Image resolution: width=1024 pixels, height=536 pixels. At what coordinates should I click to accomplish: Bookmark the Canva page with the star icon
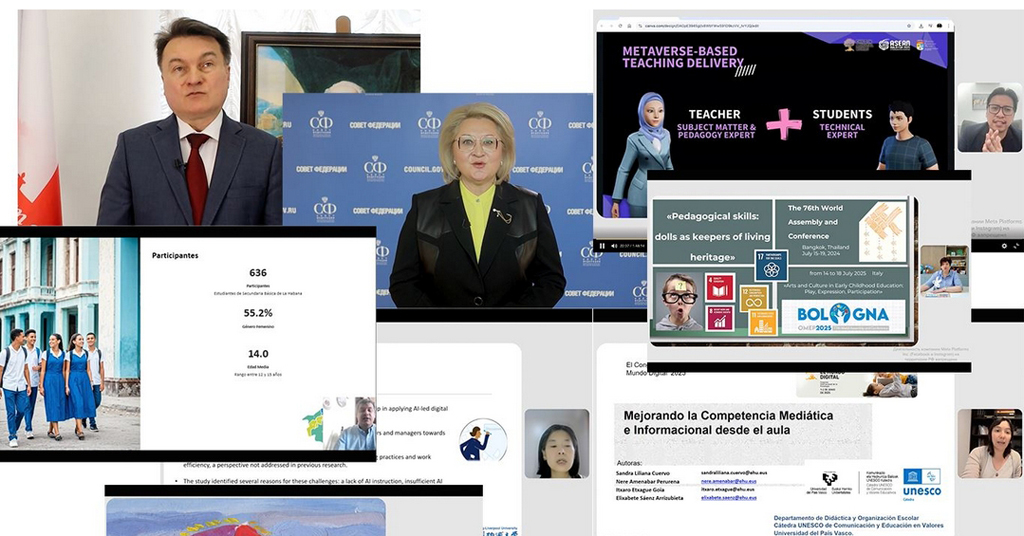[x=908, y=25]
